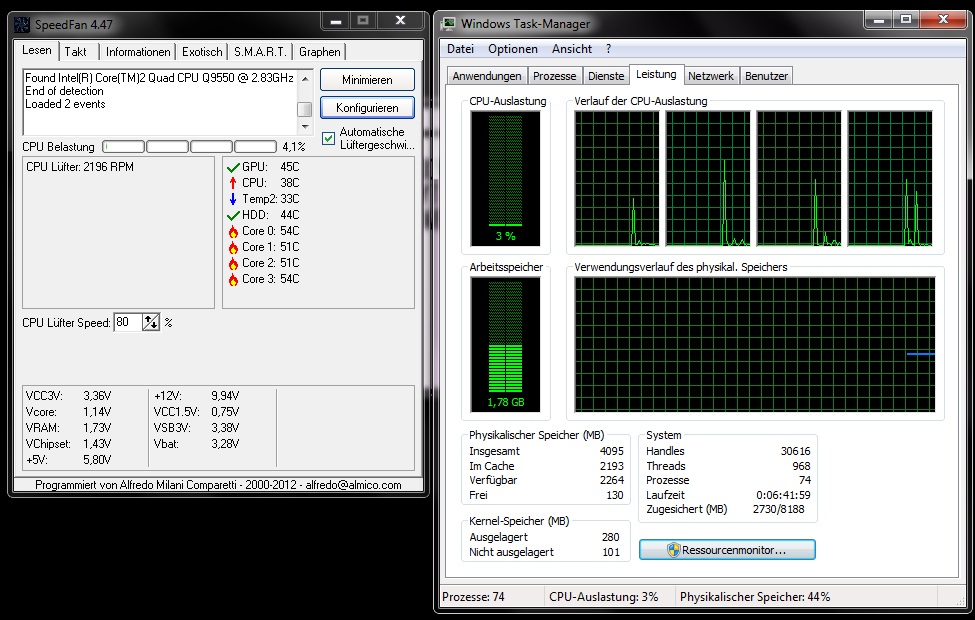This screenshot has width=975, height=620.
Task: Click the physical memory usage history graph
Action: pyautogui.click(x=754, y=345)
